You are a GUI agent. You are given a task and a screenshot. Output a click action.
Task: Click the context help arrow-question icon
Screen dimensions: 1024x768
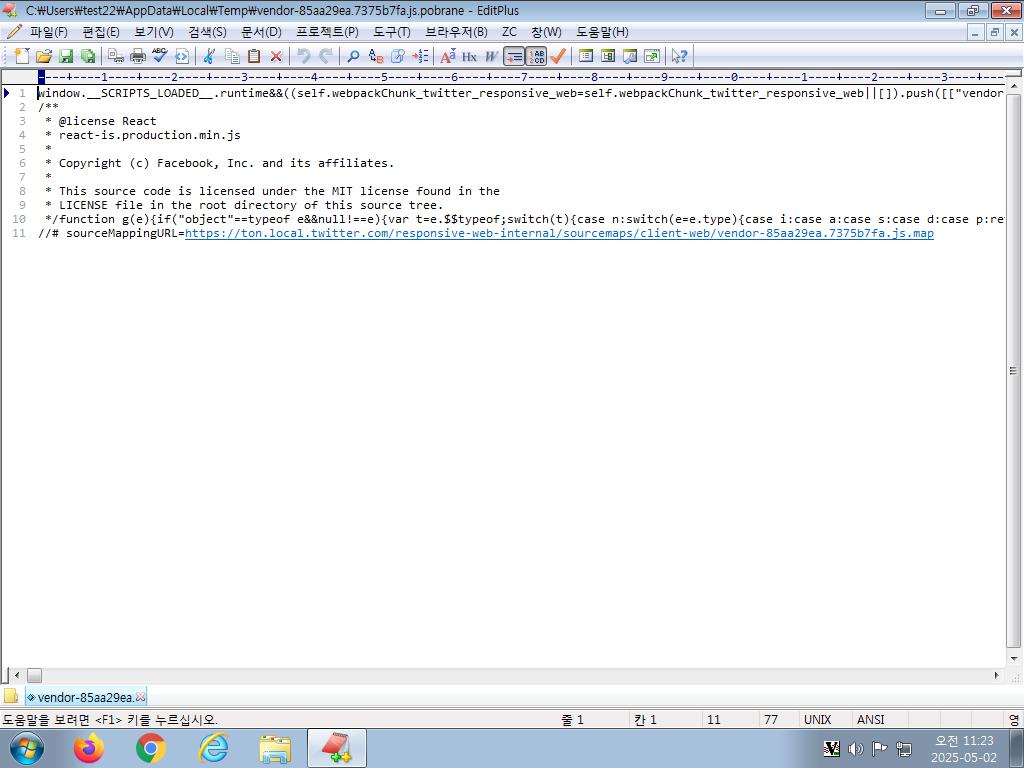(680, 56)
